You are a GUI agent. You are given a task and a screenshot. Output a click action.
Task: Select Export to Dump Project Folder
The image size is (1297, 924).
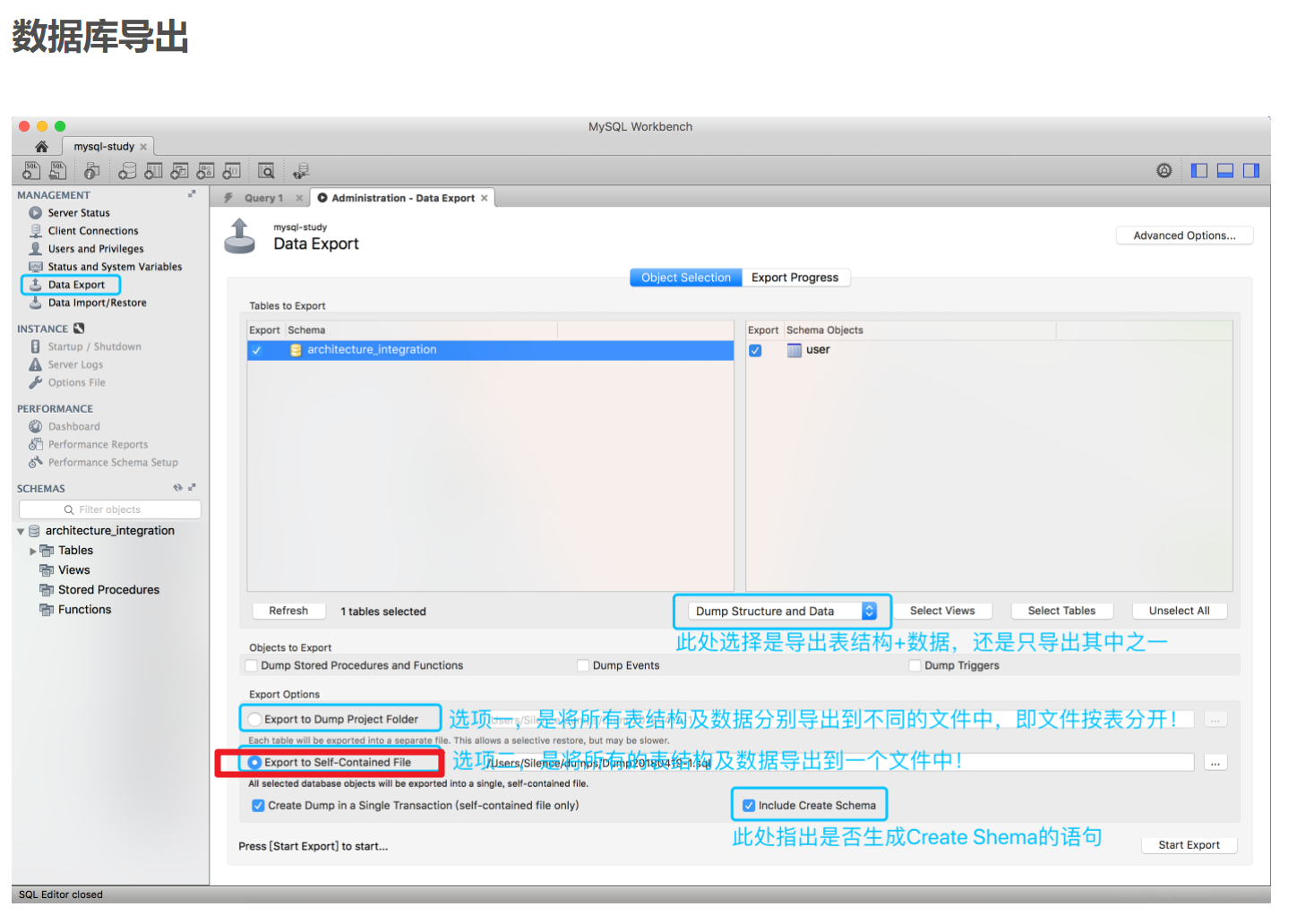tap(255, 719)
